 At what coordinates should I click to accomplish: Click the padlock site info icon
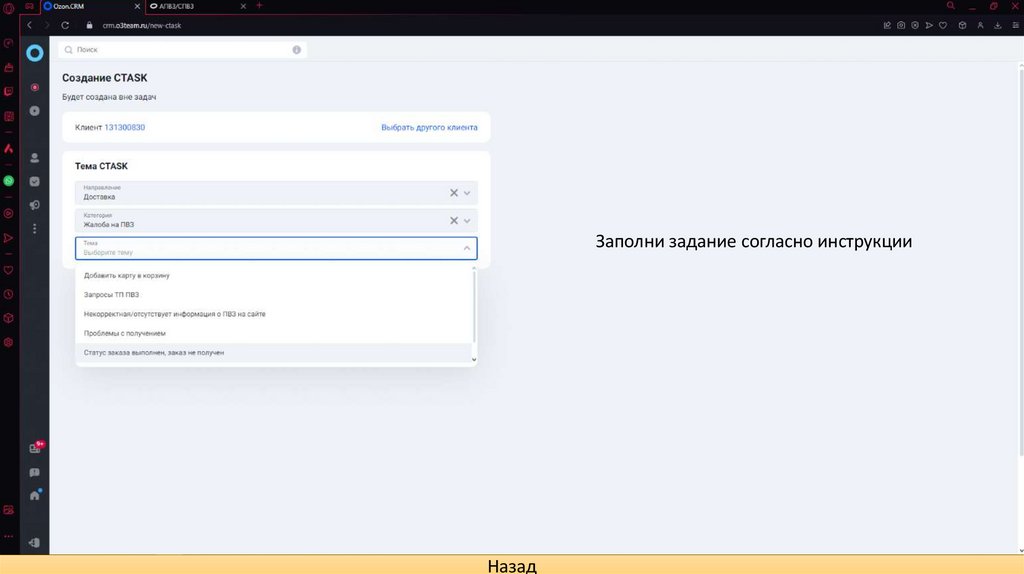(x=89, y=25)
